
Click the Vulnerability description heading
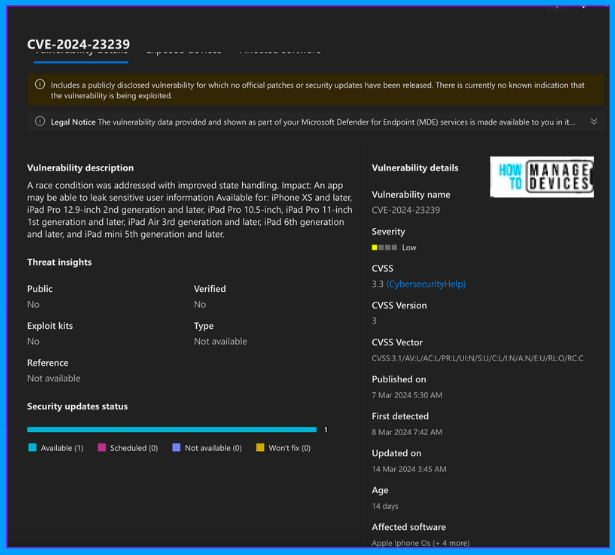pyautogui.click(x=80, y=168)
